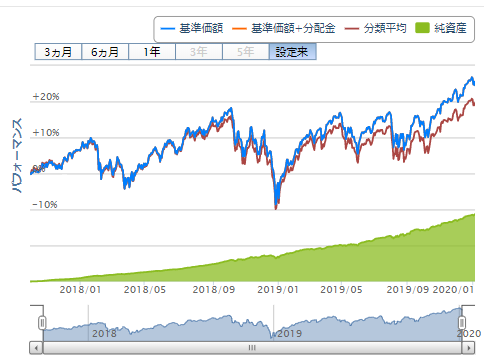Image resolution: width=484 pixels, height=363 pixels.
Task: Click the 2019/09 x-axis label
Action: (x=408, y=289)
